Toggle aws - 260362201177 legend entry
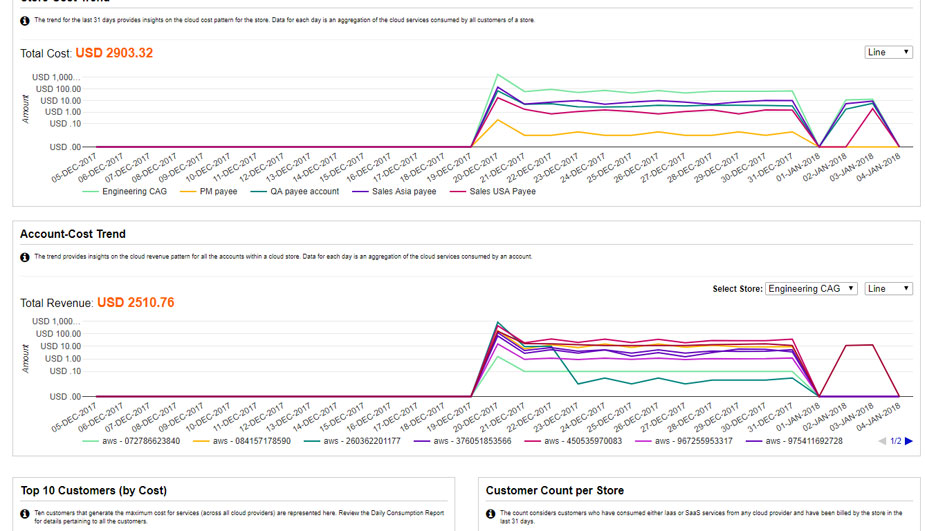Image resolution: width=925 pixels, height=531 pixels. (x=353, y=441)
